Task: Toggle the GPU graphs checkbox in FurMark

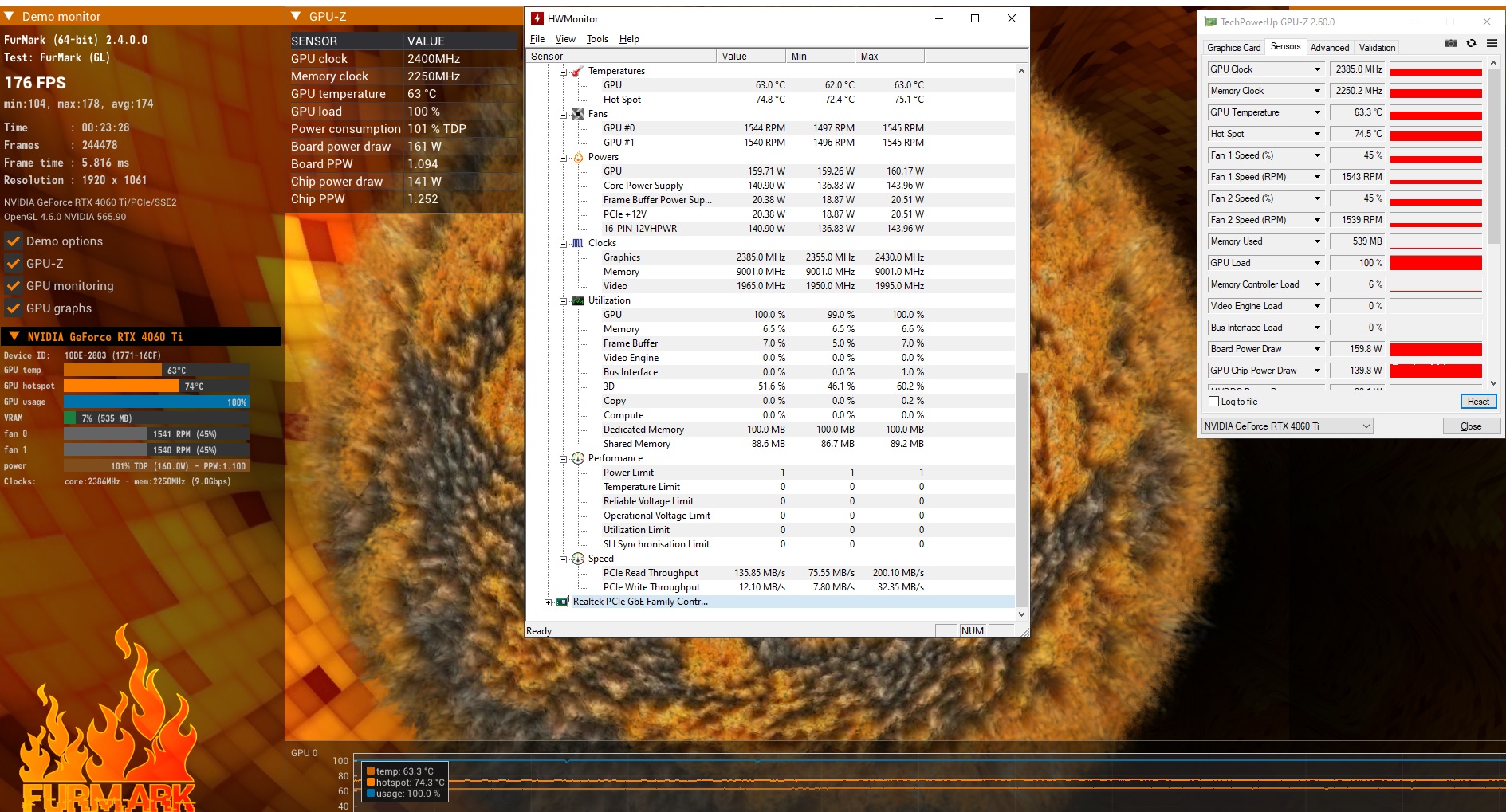Action: (x=14, y=308)
